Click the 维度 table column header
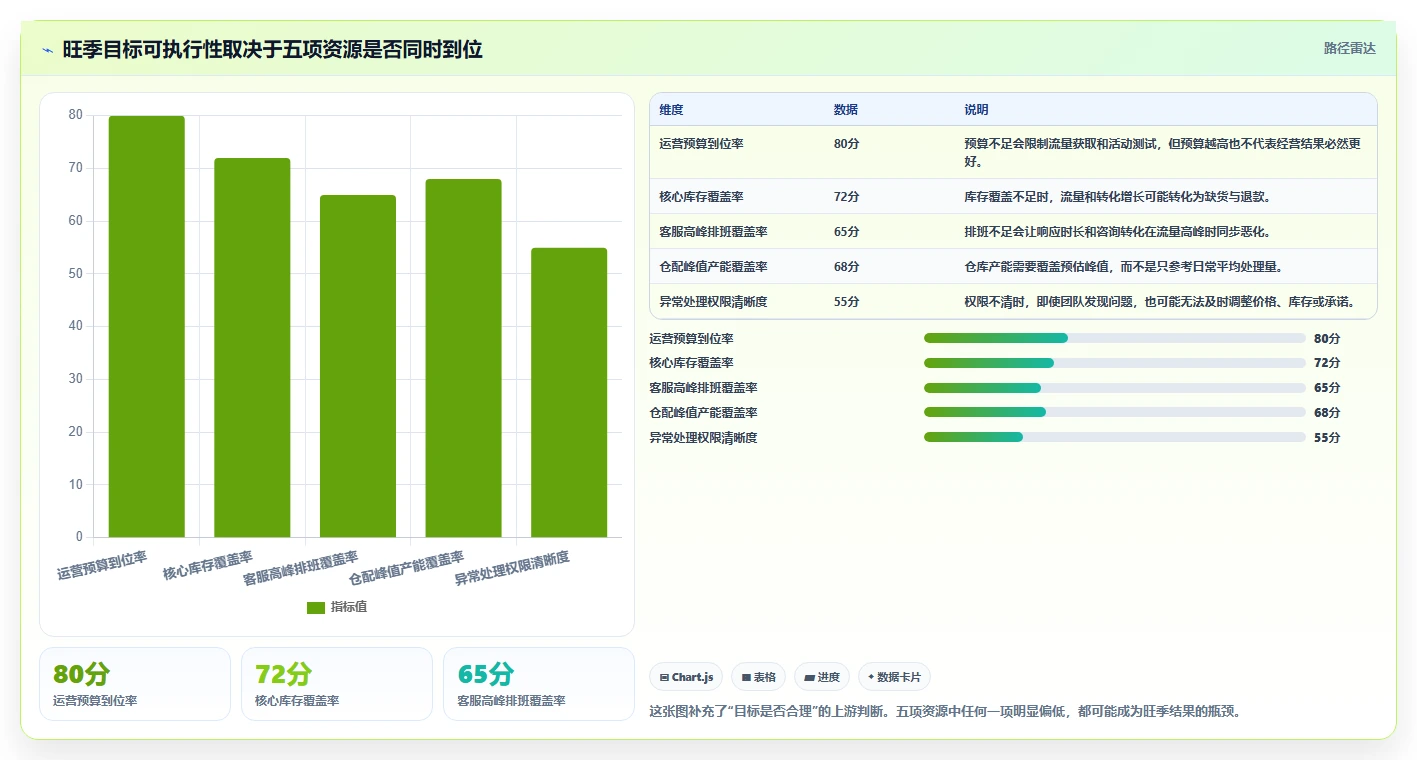The width and height of the screenshot is (1417, 760). point(672,110)
